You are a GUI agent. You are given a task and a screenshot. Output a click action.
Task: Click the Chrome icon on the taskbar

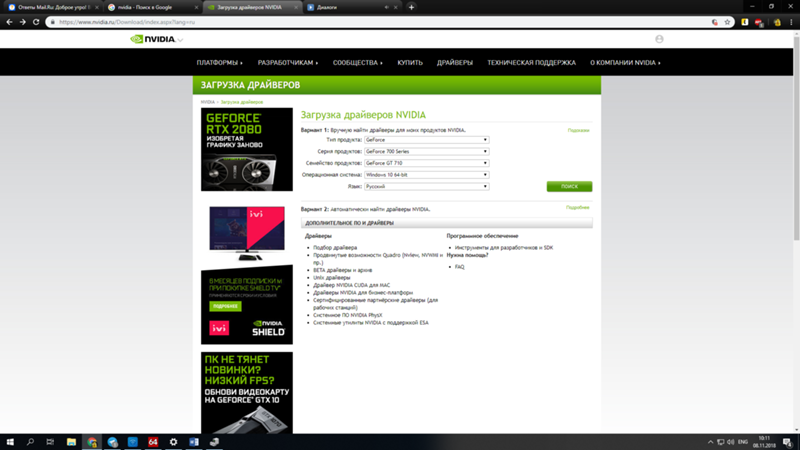(x=92, y=442)
